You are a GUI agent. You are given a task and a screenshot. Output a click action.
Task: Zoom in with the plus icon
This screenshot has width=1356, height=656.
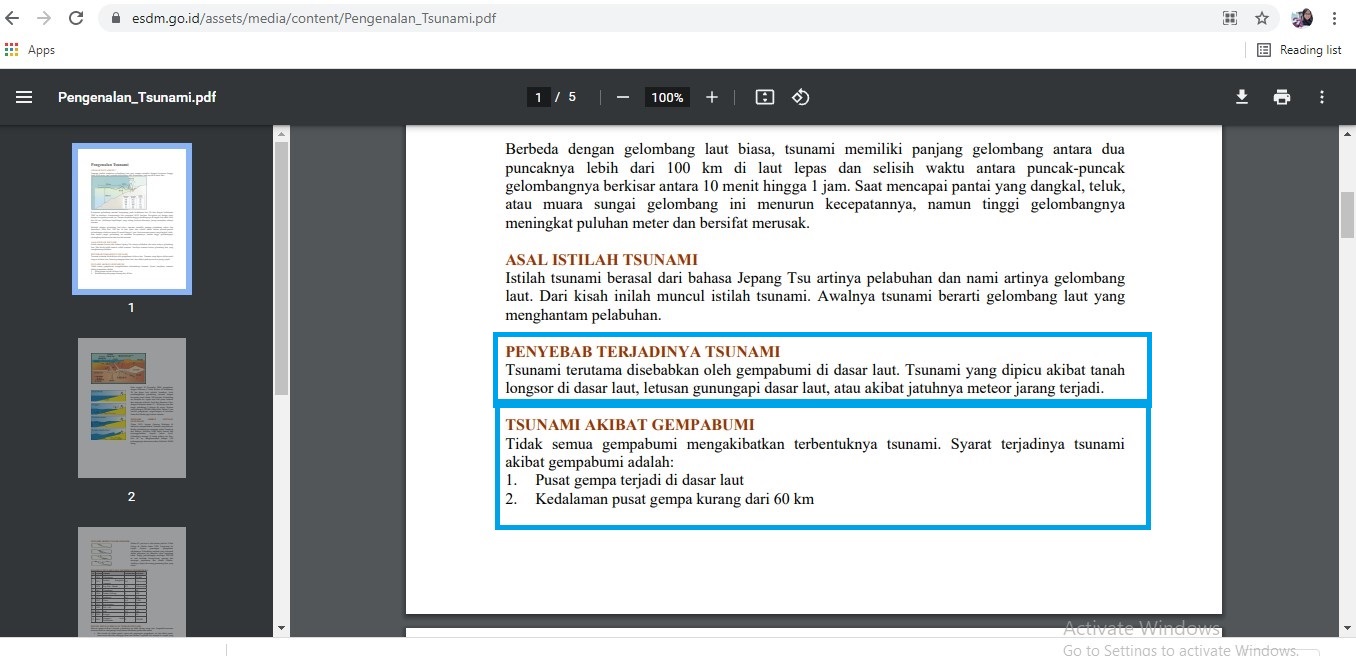tap(712, 97)
